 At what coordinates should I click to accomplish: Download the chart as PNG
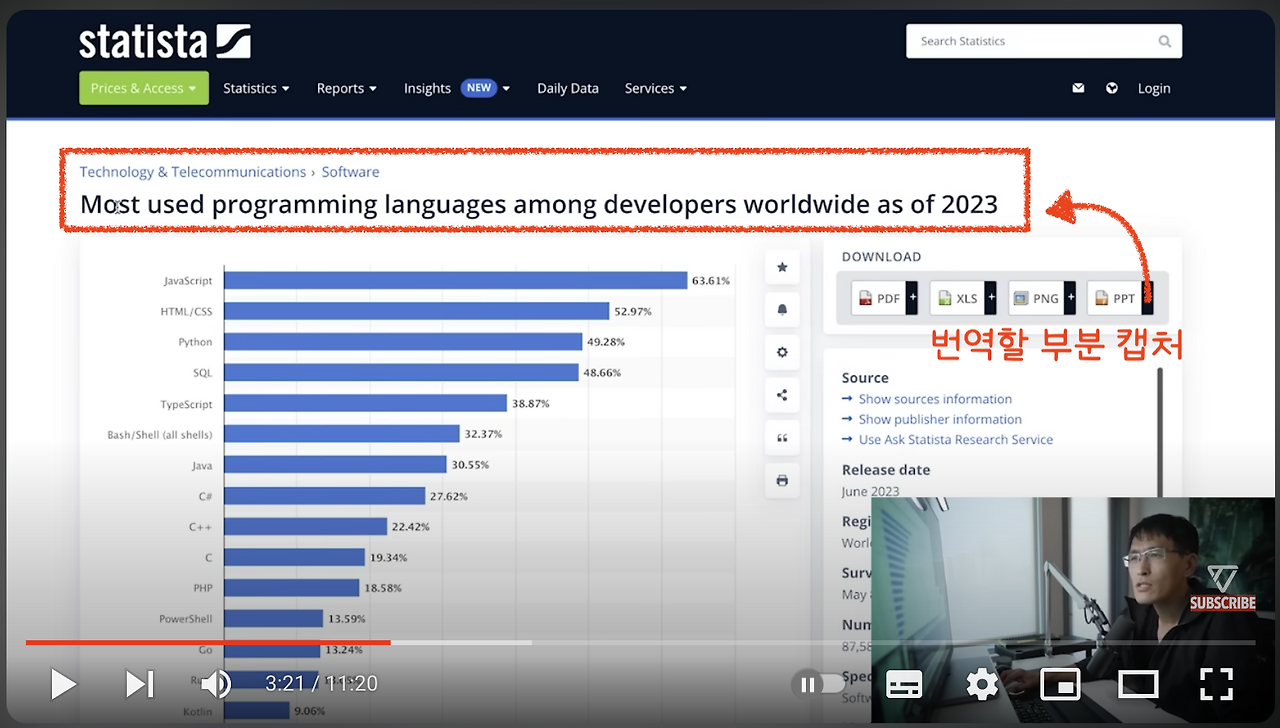click(1036, 298)
